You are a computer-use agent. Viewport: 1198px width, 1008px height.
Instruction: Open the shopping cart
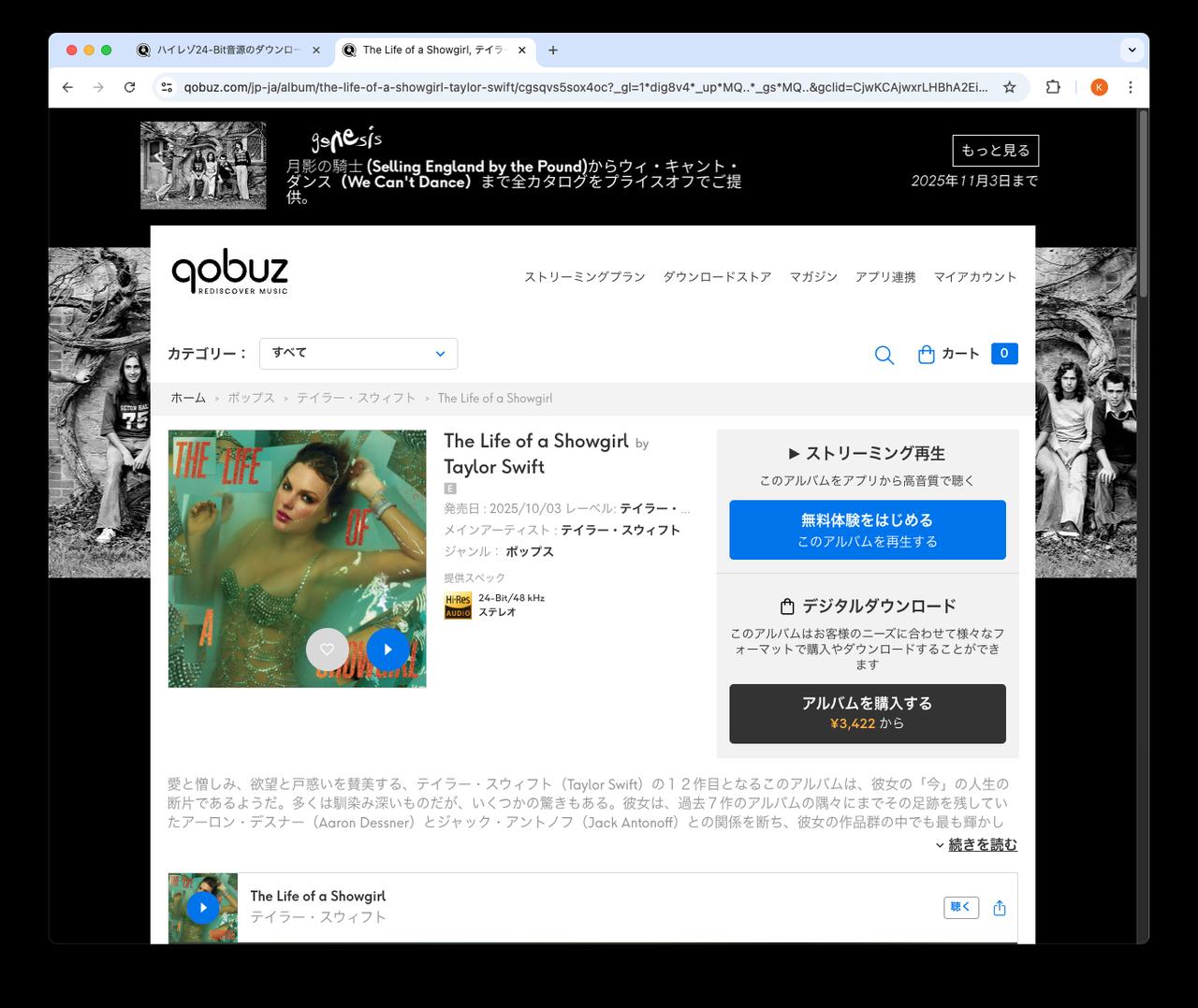pos(948,354)
